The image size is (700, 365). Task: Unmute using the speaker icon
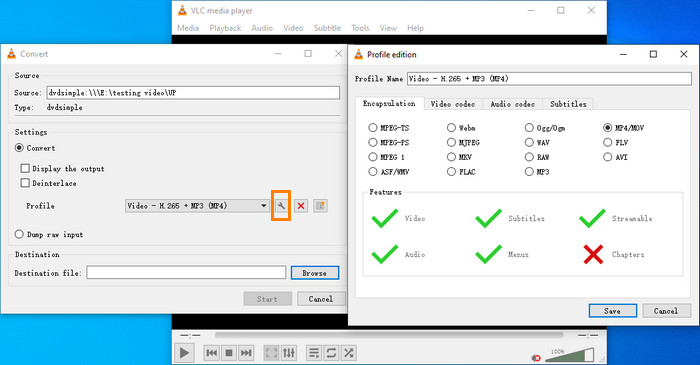pyautogui.click(x=536, y=358)
